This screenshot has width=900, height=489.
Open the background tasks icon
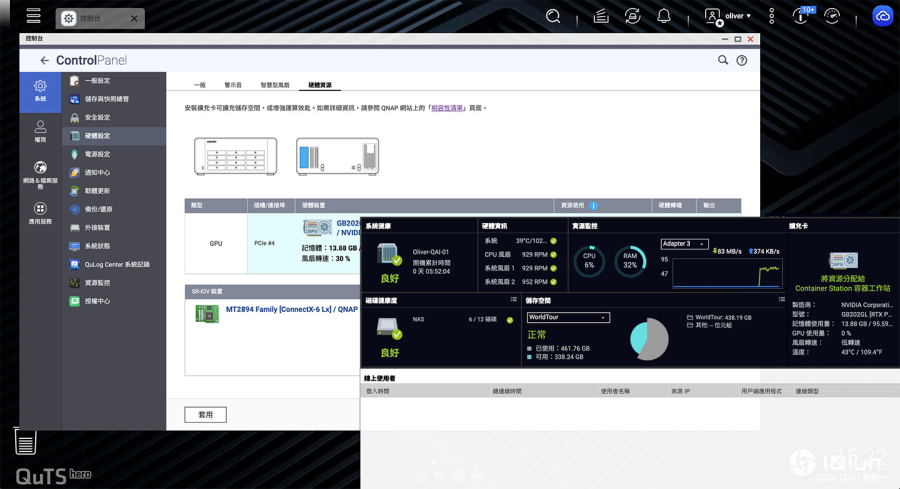click(600, 17)
